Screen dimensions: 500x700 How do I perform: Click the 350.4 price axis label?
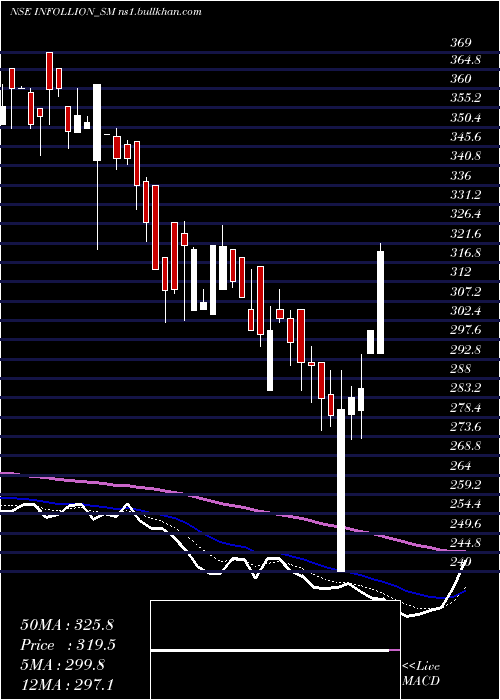coord(465,118)
